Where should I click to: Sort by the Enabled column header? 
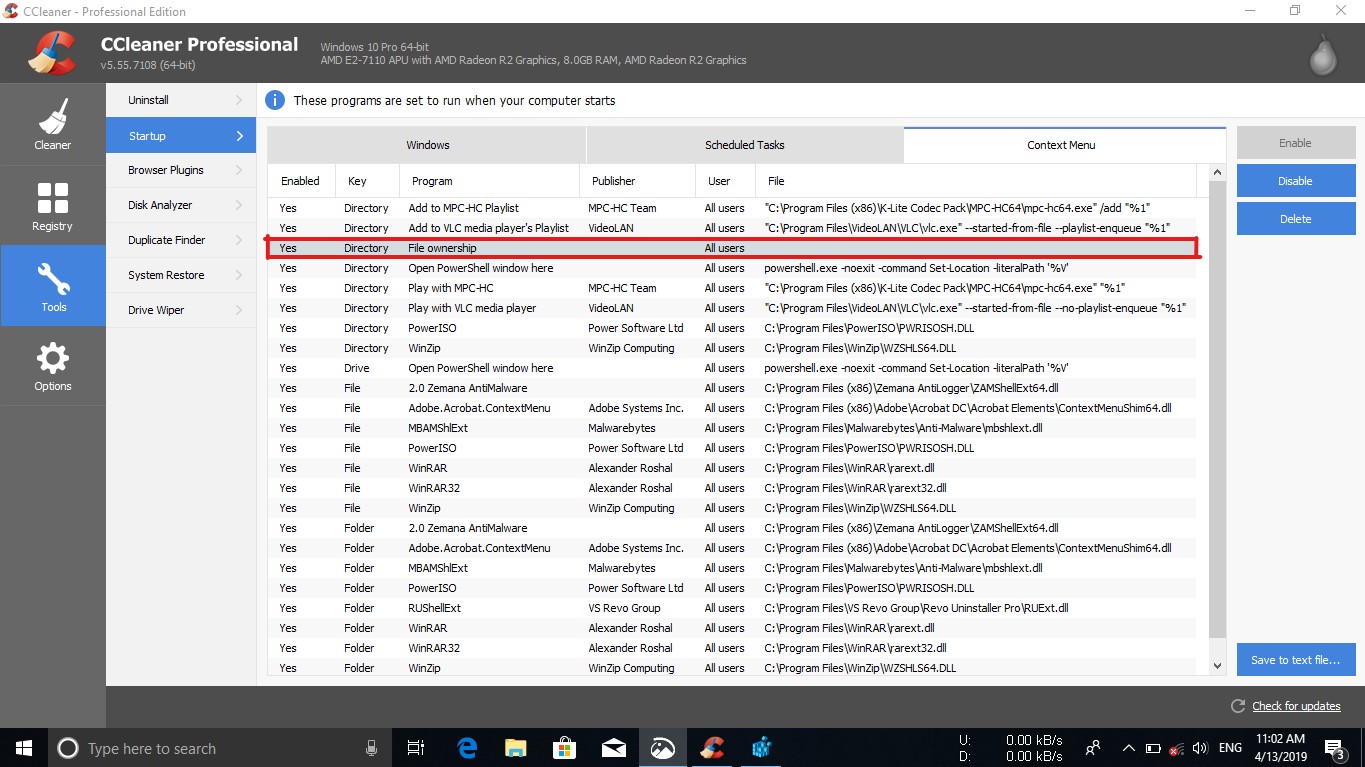tap(301, 181)
